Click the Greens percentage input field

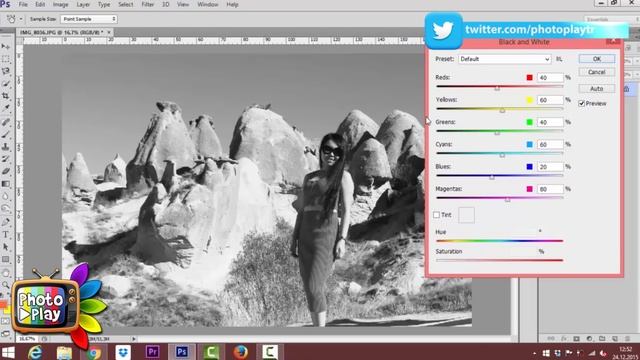[x=550, y=122]
